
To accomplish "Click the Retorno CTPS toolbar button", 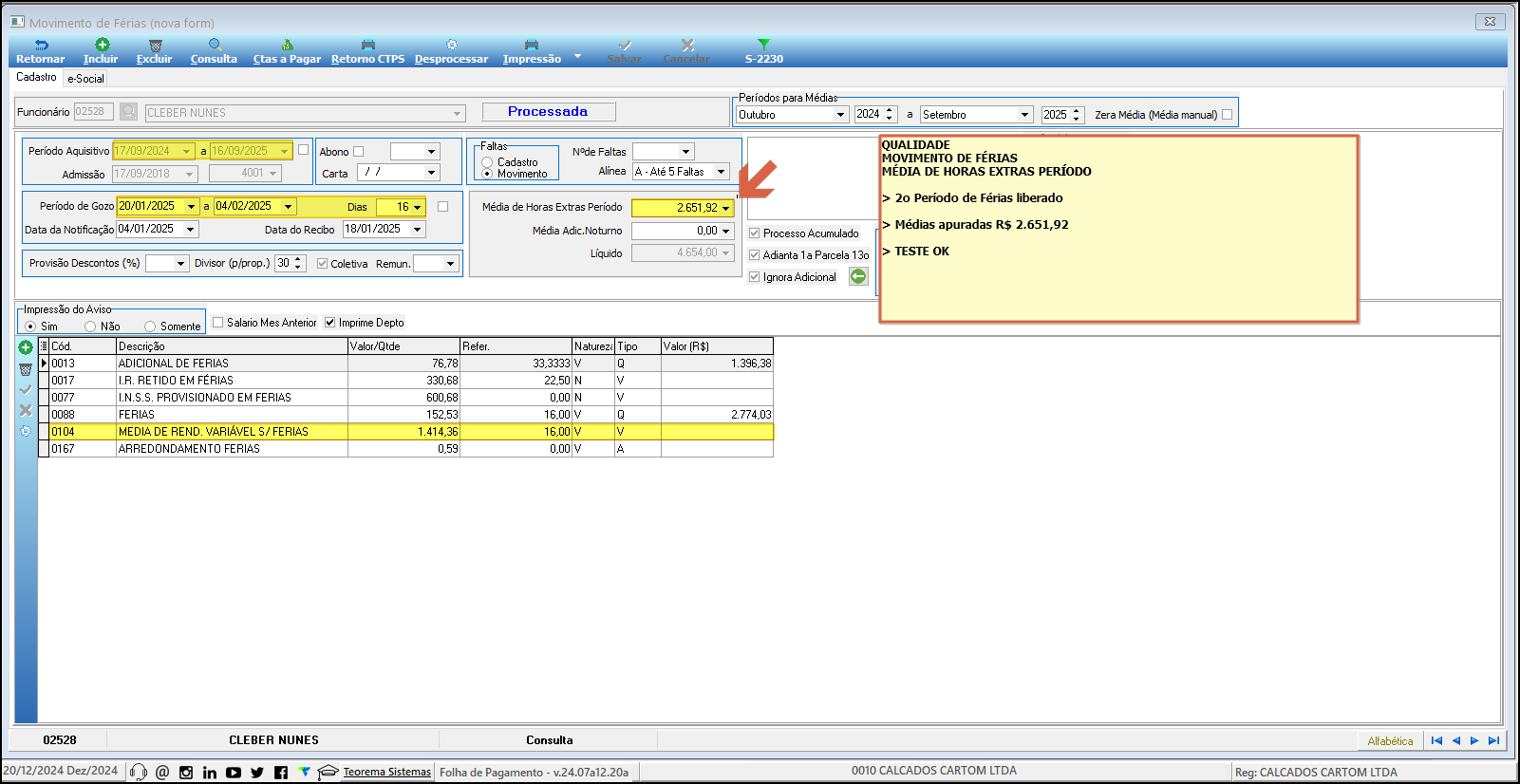I will coord(368,51).
